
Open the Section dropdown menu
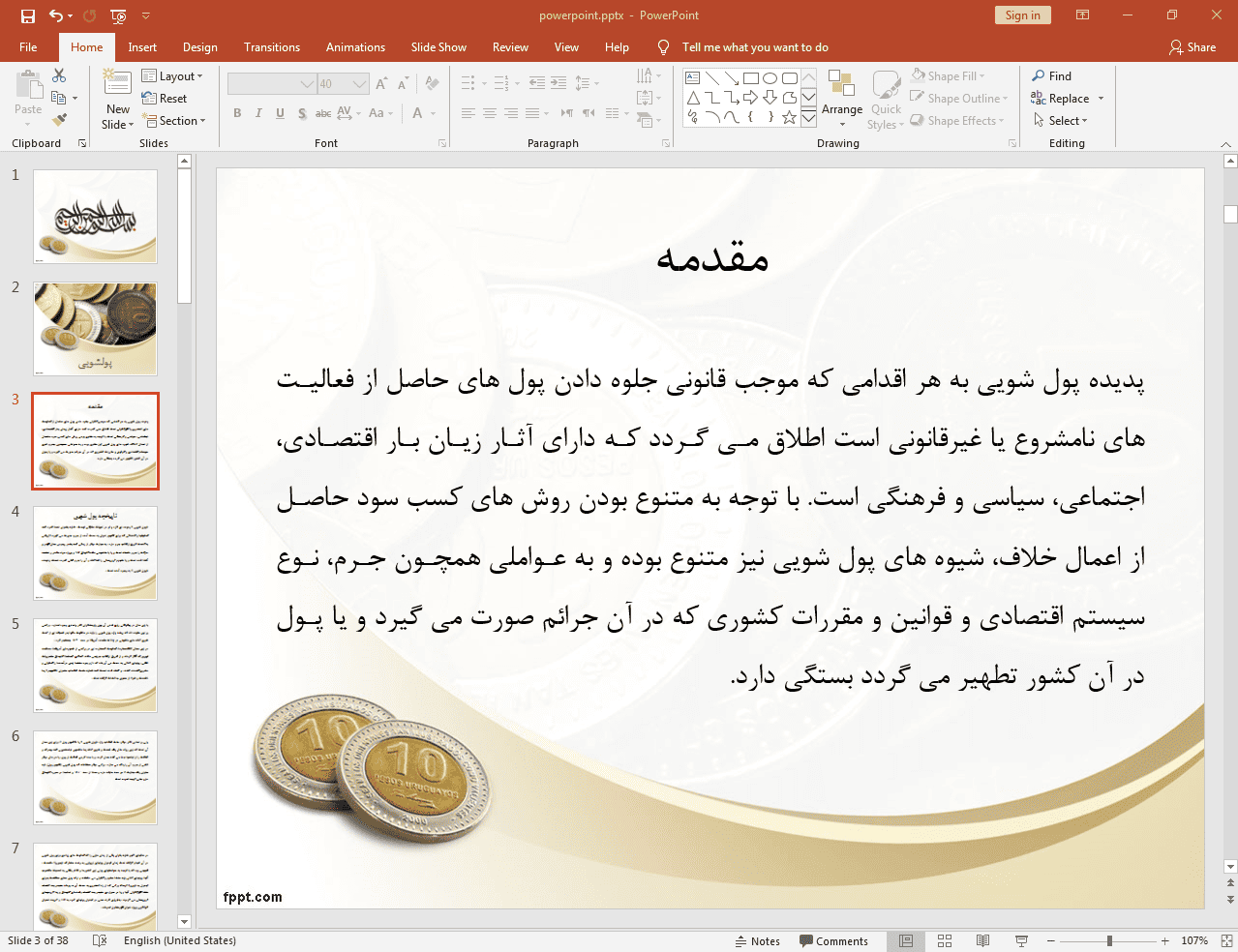pos(175,121)
